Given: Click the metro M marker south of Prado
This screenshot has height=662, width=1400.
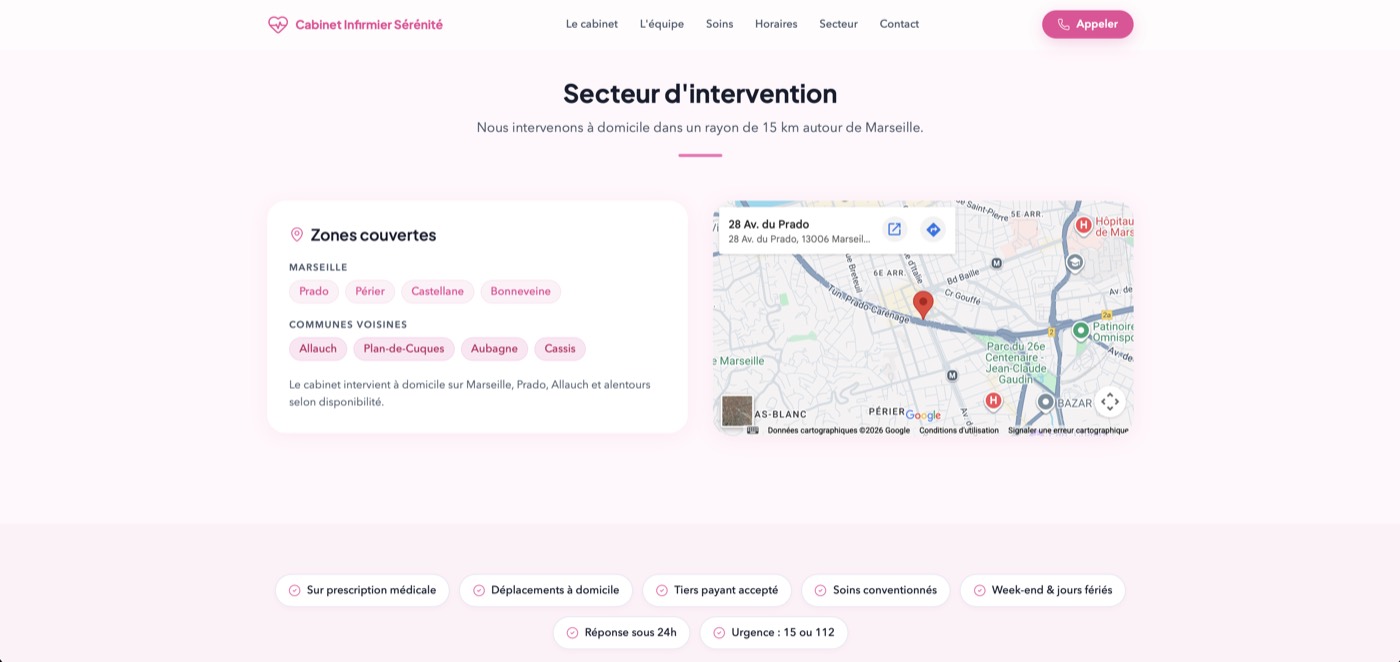Looking at the screenshot, I should (952, 375).
